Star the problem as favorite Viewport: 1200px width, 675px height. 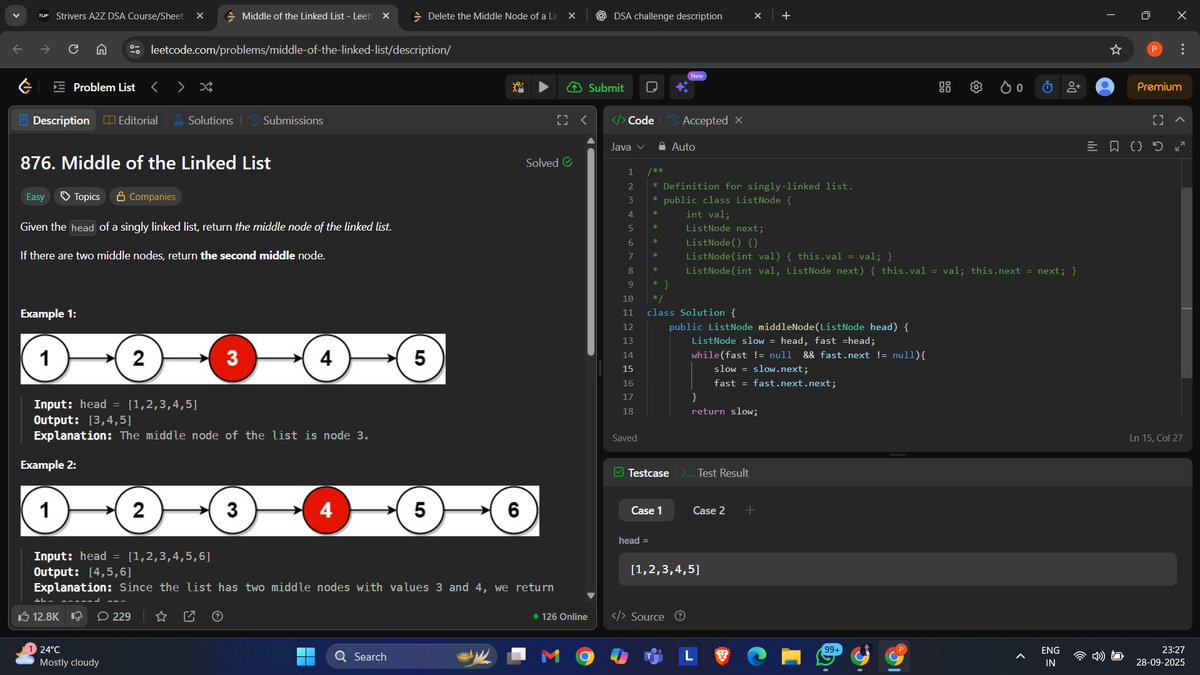click(161, 616)
